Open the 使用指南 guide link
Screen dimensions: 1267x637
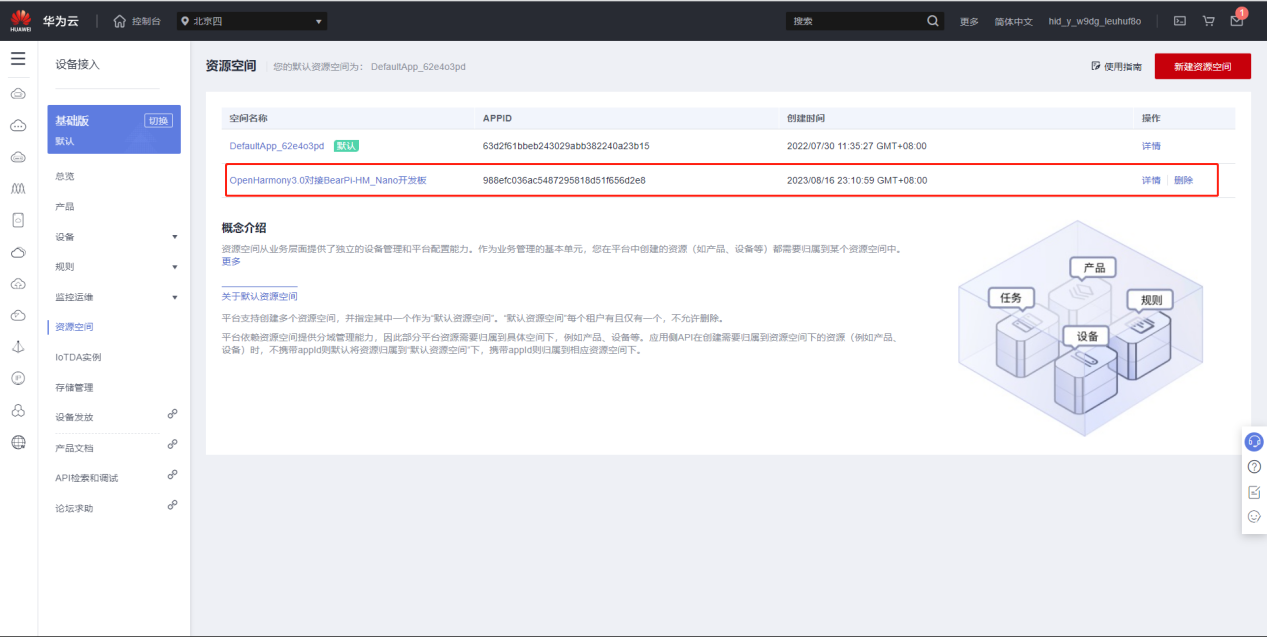click(x=1116, y=66)
